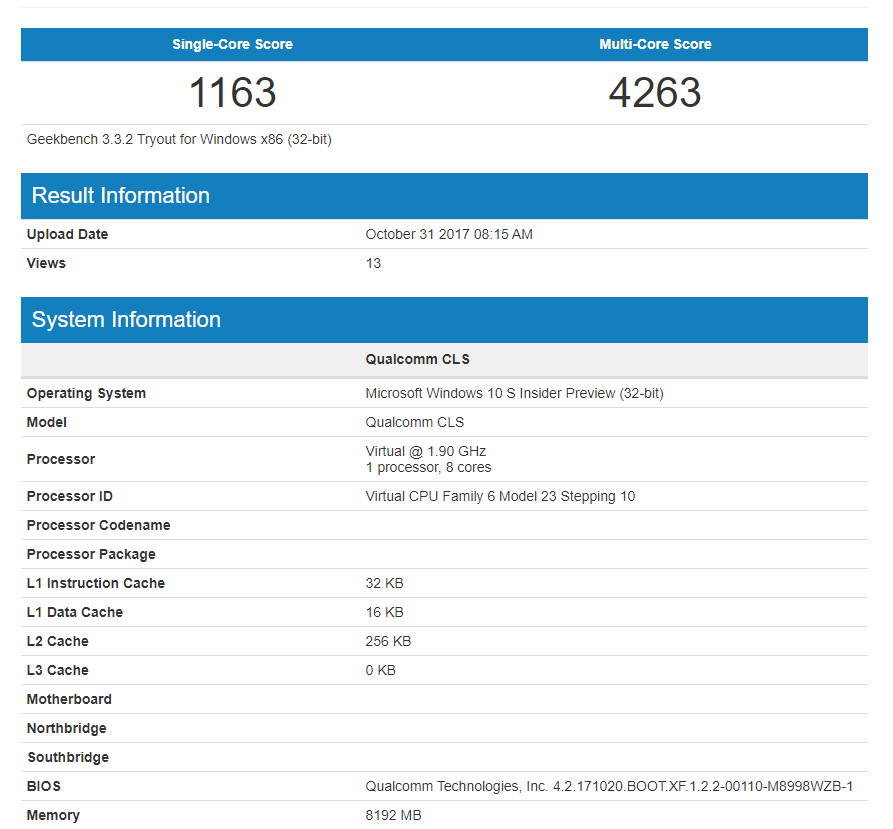893x829 pixels.
Task: Select the upload date October 31 2017 08:15 AM
Action: pyautogui.click(x=449, y=234)
